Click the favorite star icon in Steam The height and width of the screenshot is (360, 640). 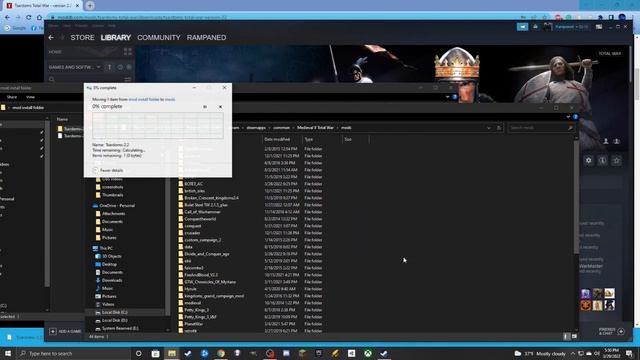coord(616,160)
